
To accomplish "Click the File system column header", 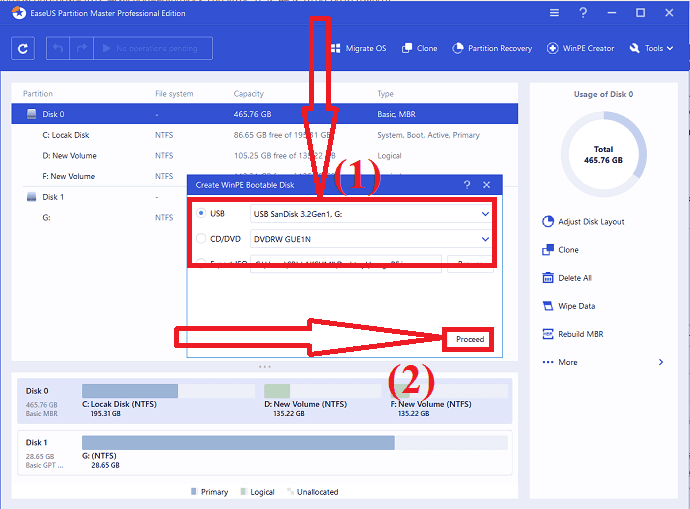I will (174, 94).
